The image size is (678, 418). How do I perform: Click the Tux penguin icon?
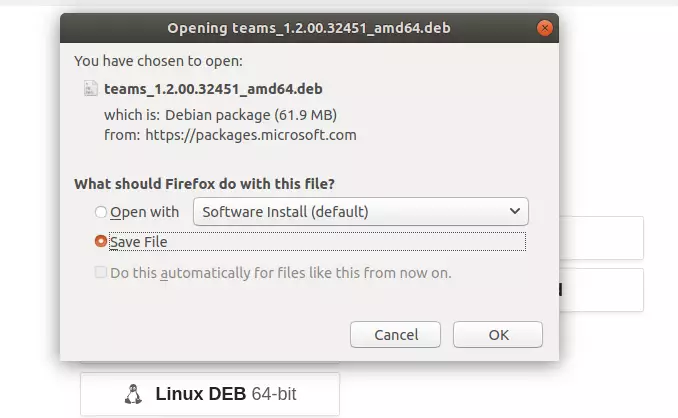tap(133, 394)
